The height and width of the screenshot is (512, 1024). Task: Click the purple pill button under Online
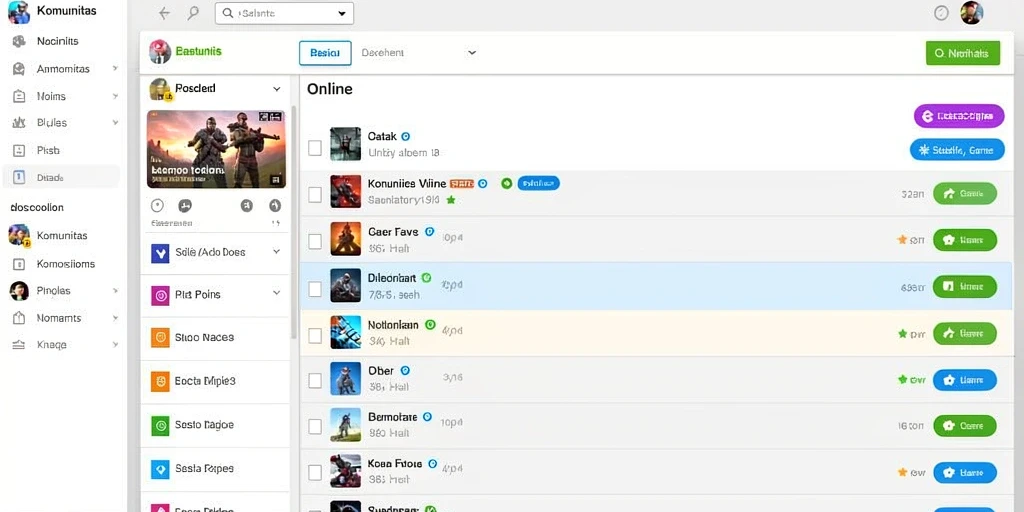(x=959, y=116)
